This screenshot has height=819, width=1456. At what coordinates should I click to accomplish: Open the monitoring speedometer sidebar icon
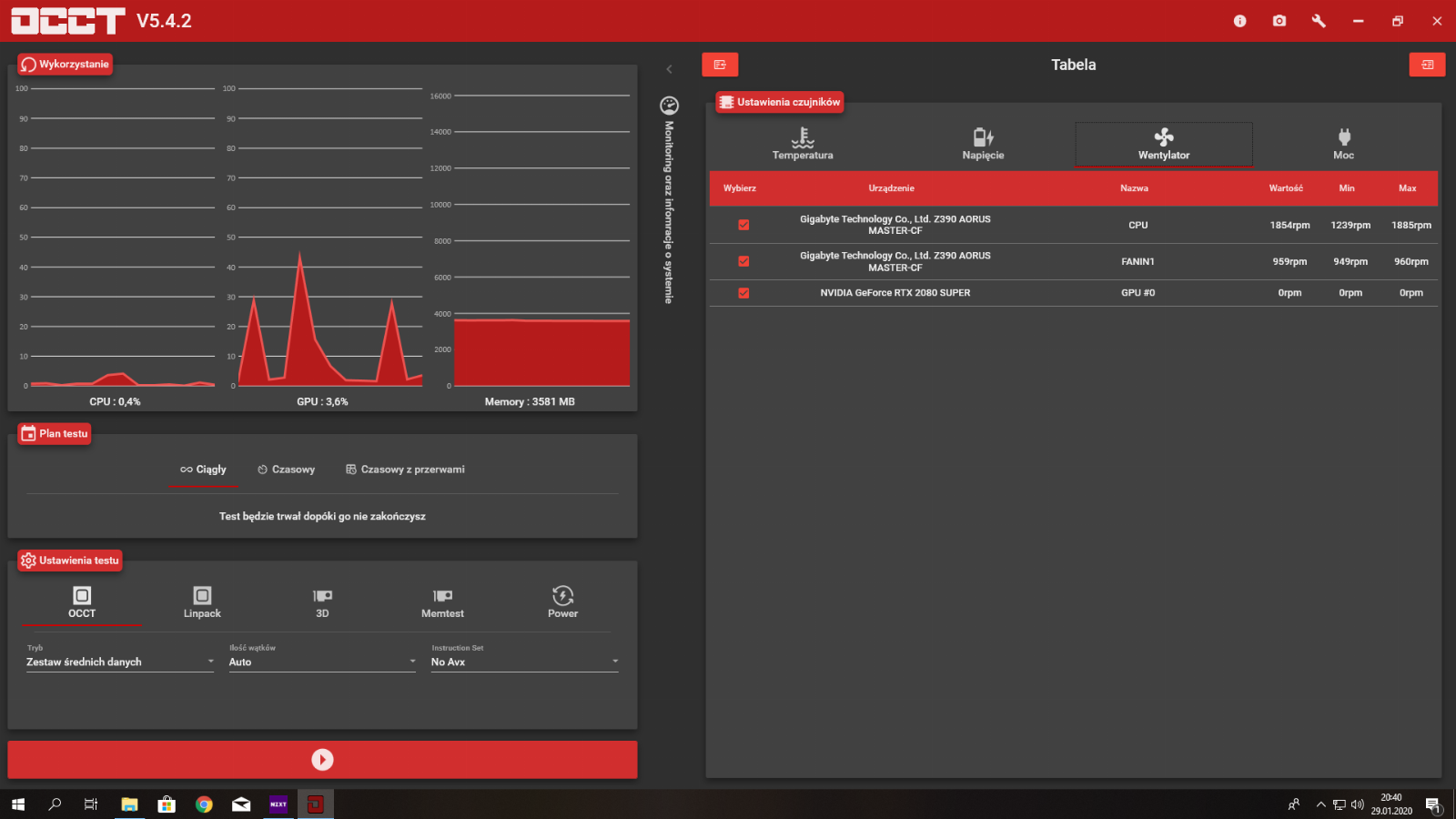669,106
